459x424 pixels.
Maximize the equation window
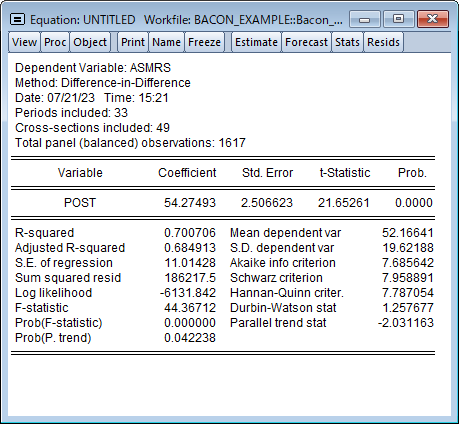pyautogui.click(x=398, y=19)
